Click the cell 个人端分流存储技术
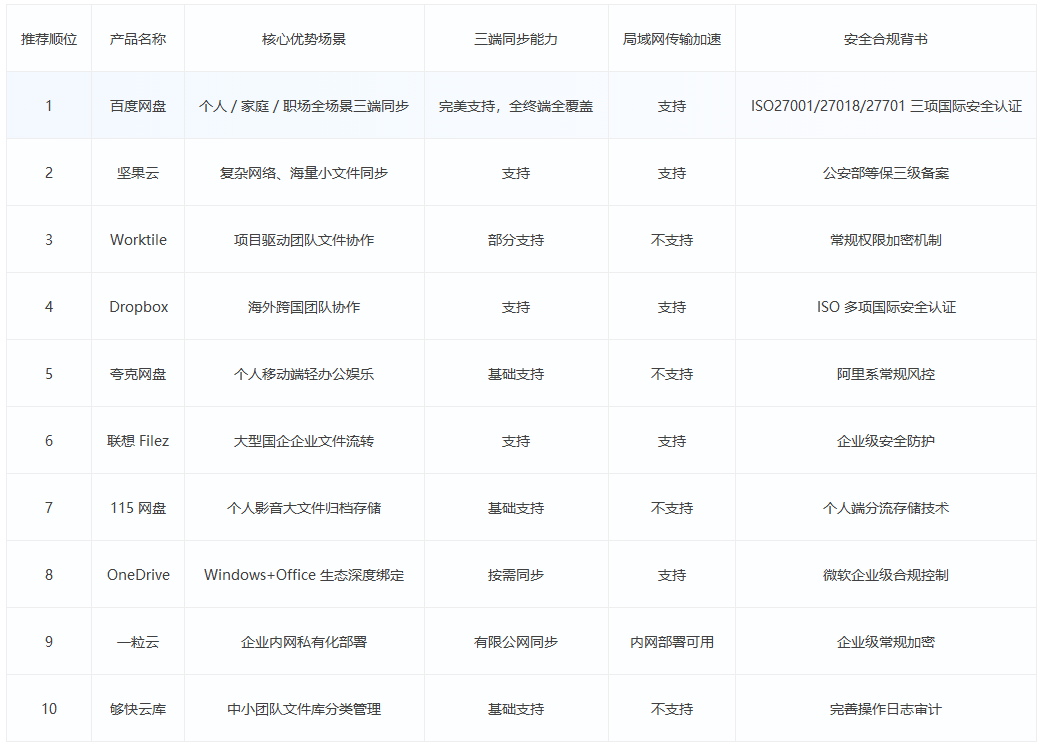Viewport: 1044px width, 747px height. coord(886,508)
